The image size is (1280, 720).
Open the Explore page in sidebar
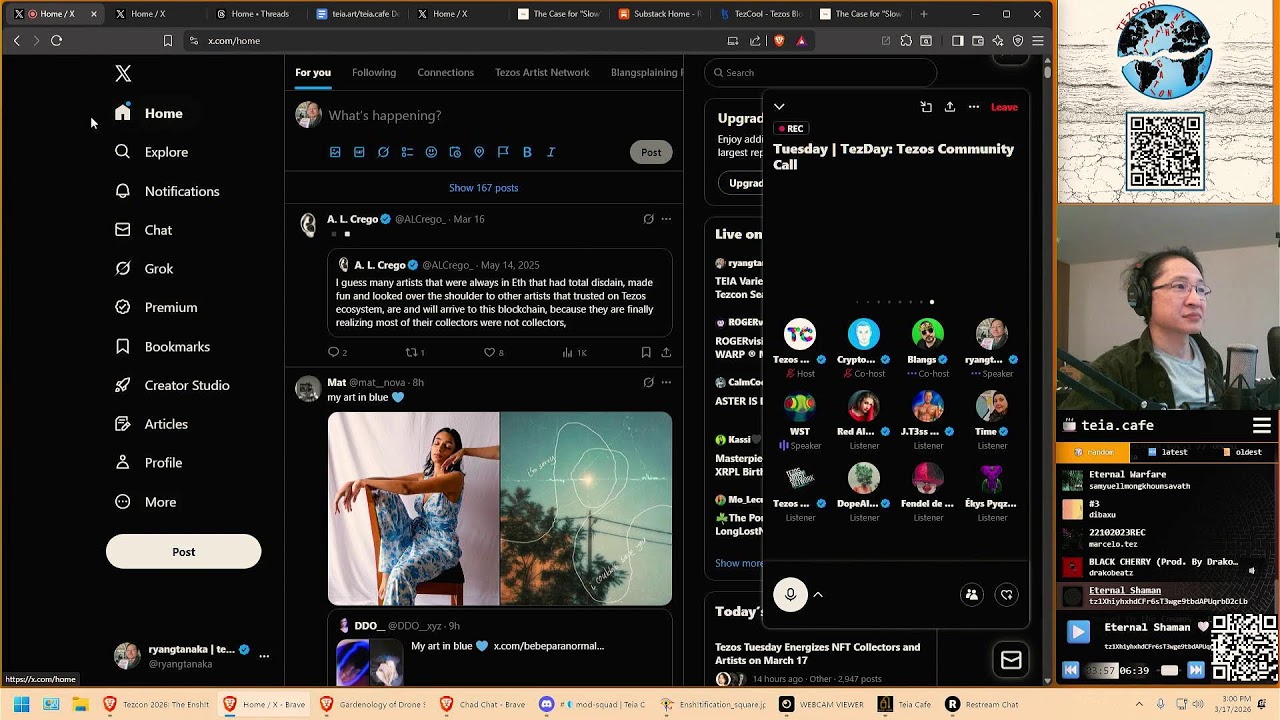click(x=152, y=152)
